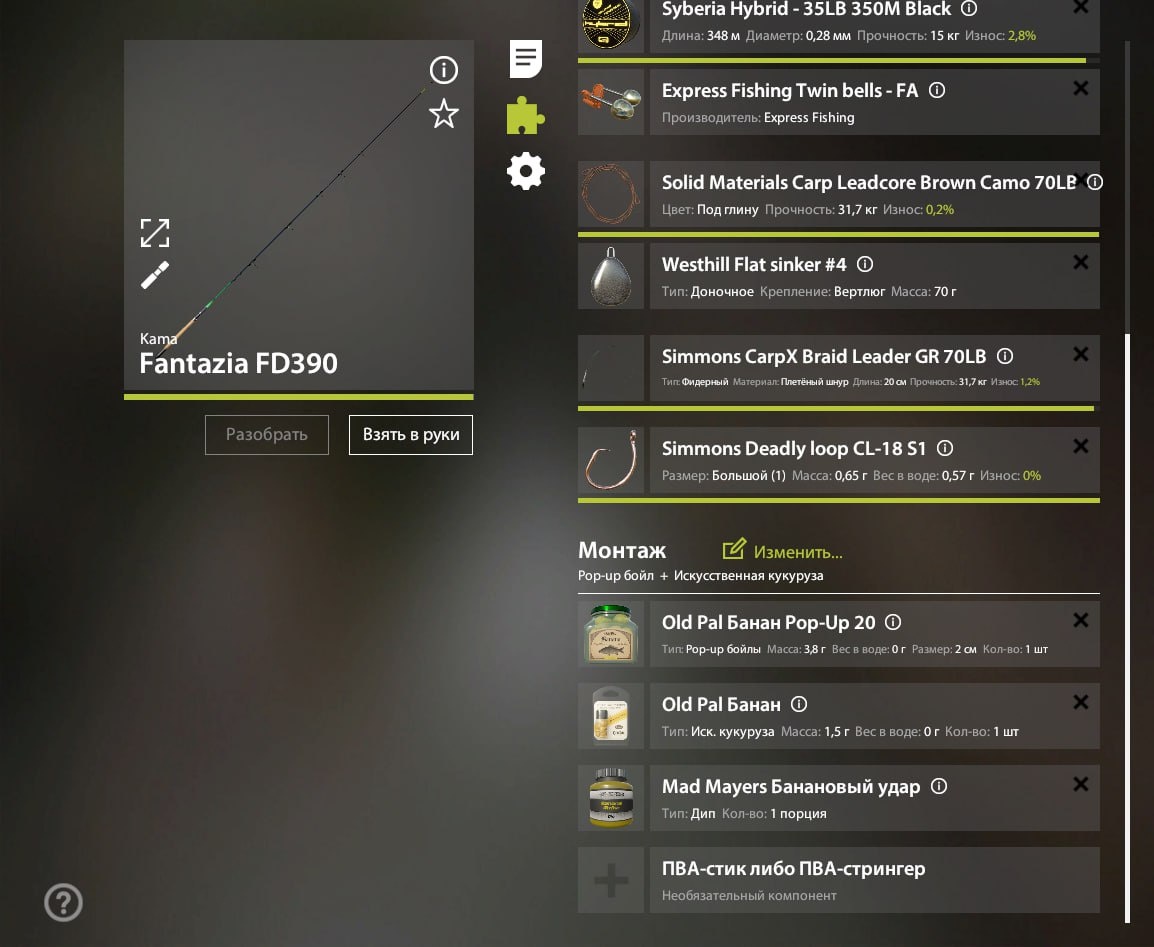
Task: Remove Express Fishing Twin bells from setup
Action: point(1080,88)
